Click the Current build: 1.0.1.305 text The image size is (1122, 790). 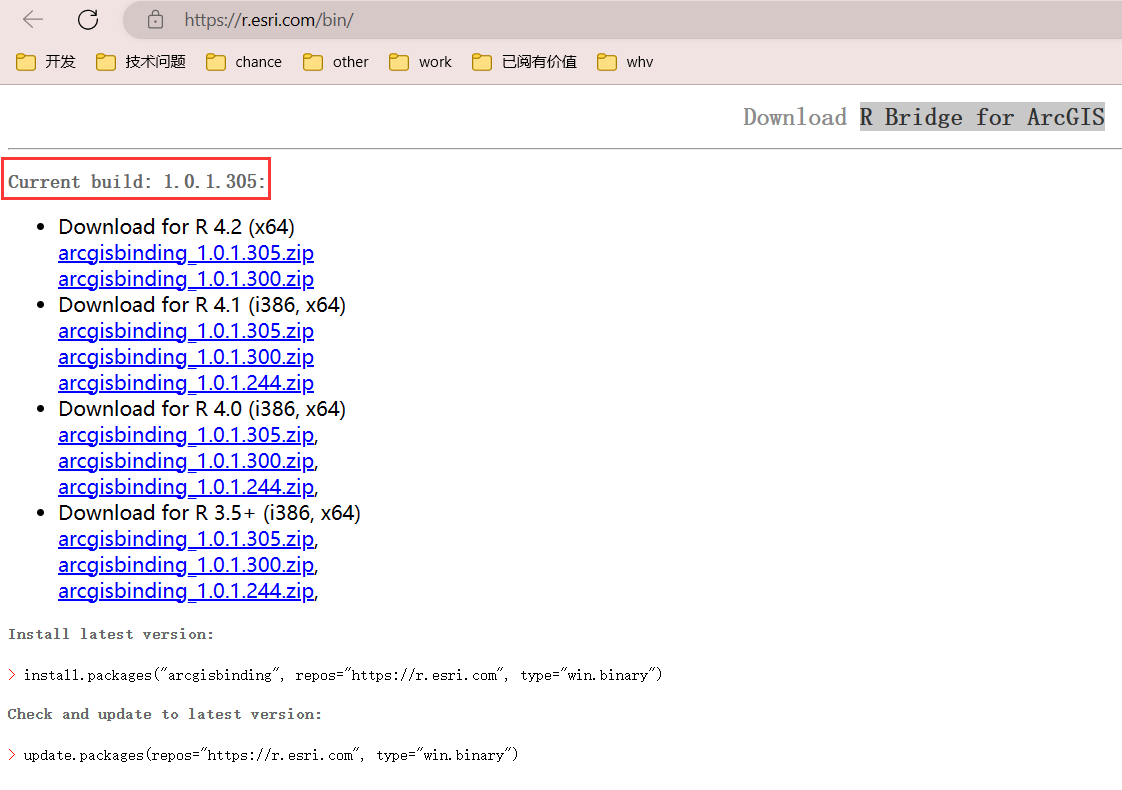click(137, 182)
